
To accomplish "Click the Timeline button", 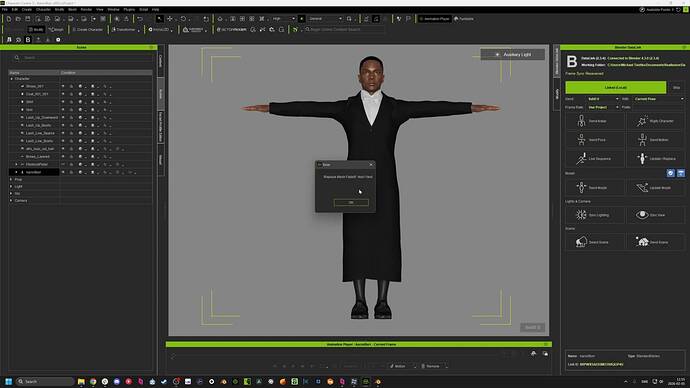I will point(463,19).
